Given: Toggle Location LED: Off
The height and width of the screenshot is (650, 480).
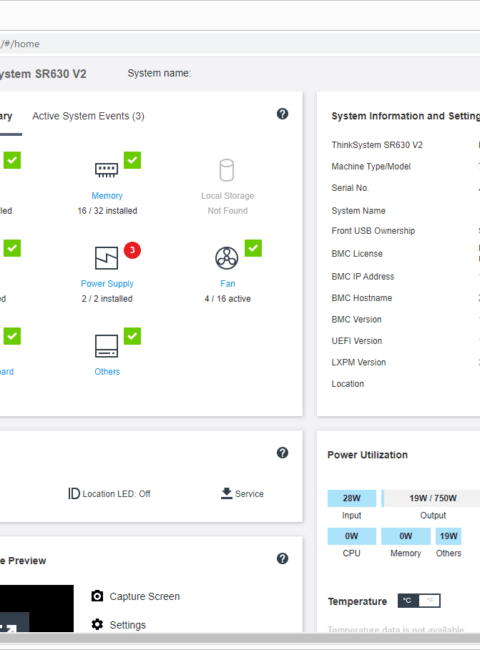Looking at the screenshot, I should point(116,494).
